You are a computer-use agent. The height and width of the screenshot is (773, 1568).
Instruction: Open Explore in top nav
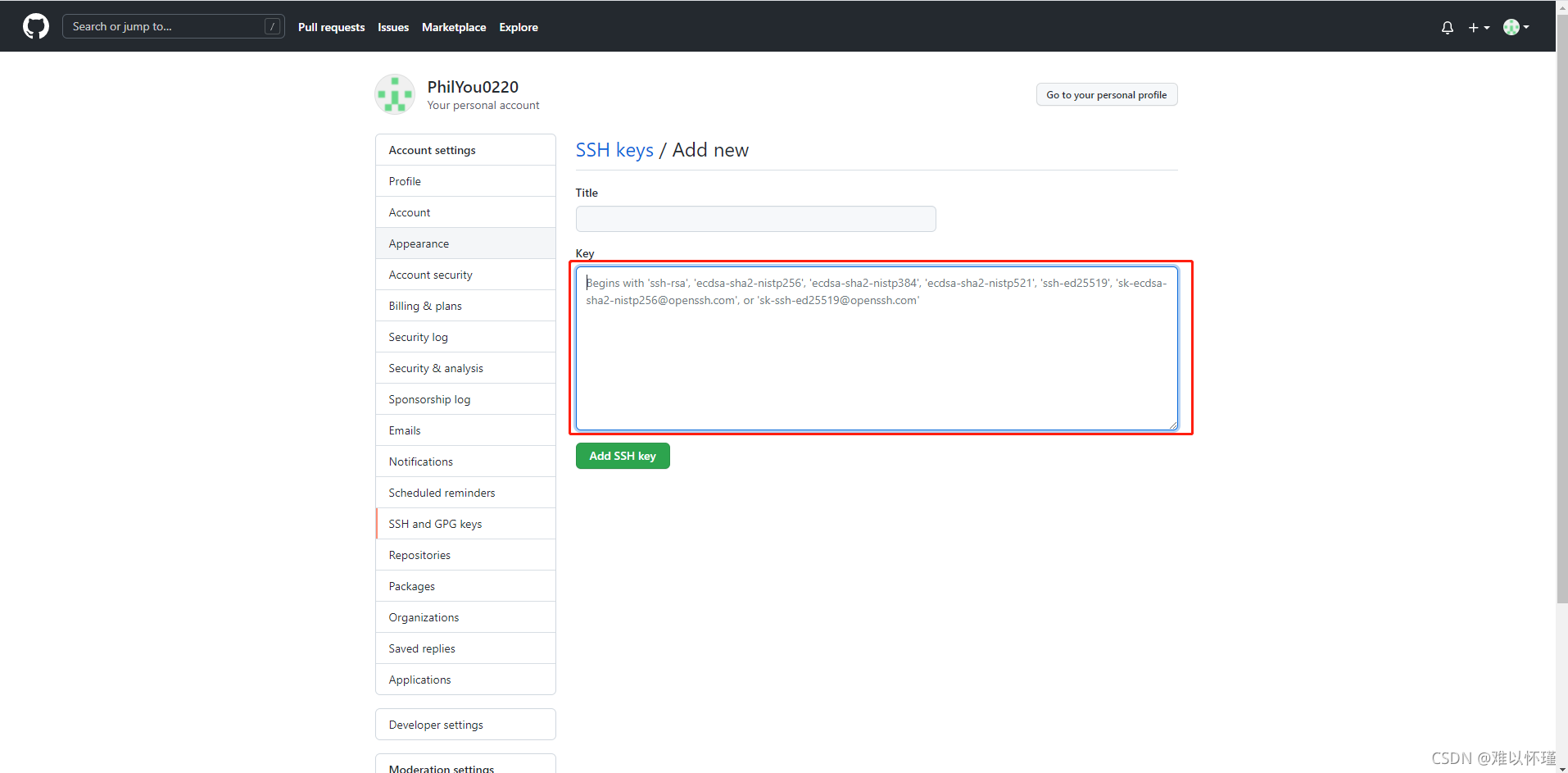click(x=519, y=27)
